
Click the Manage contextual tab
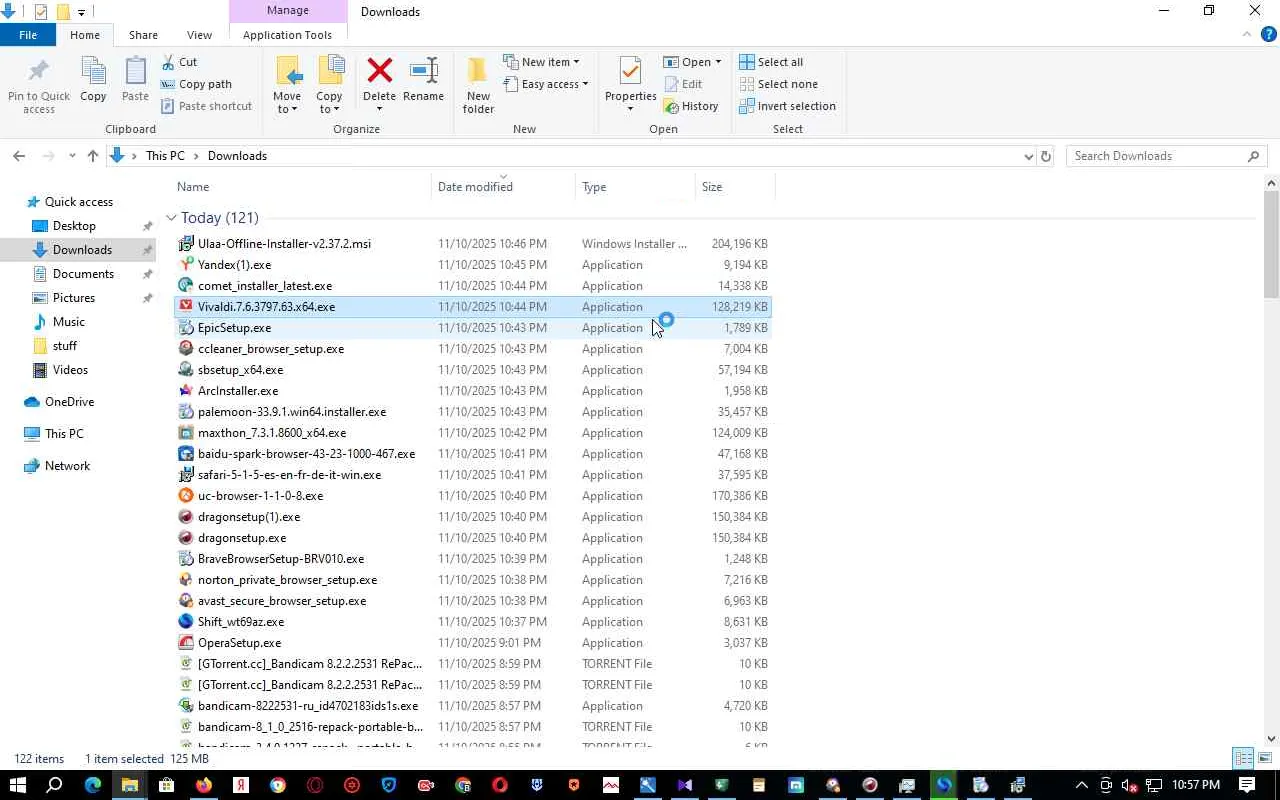pos(287,11)
